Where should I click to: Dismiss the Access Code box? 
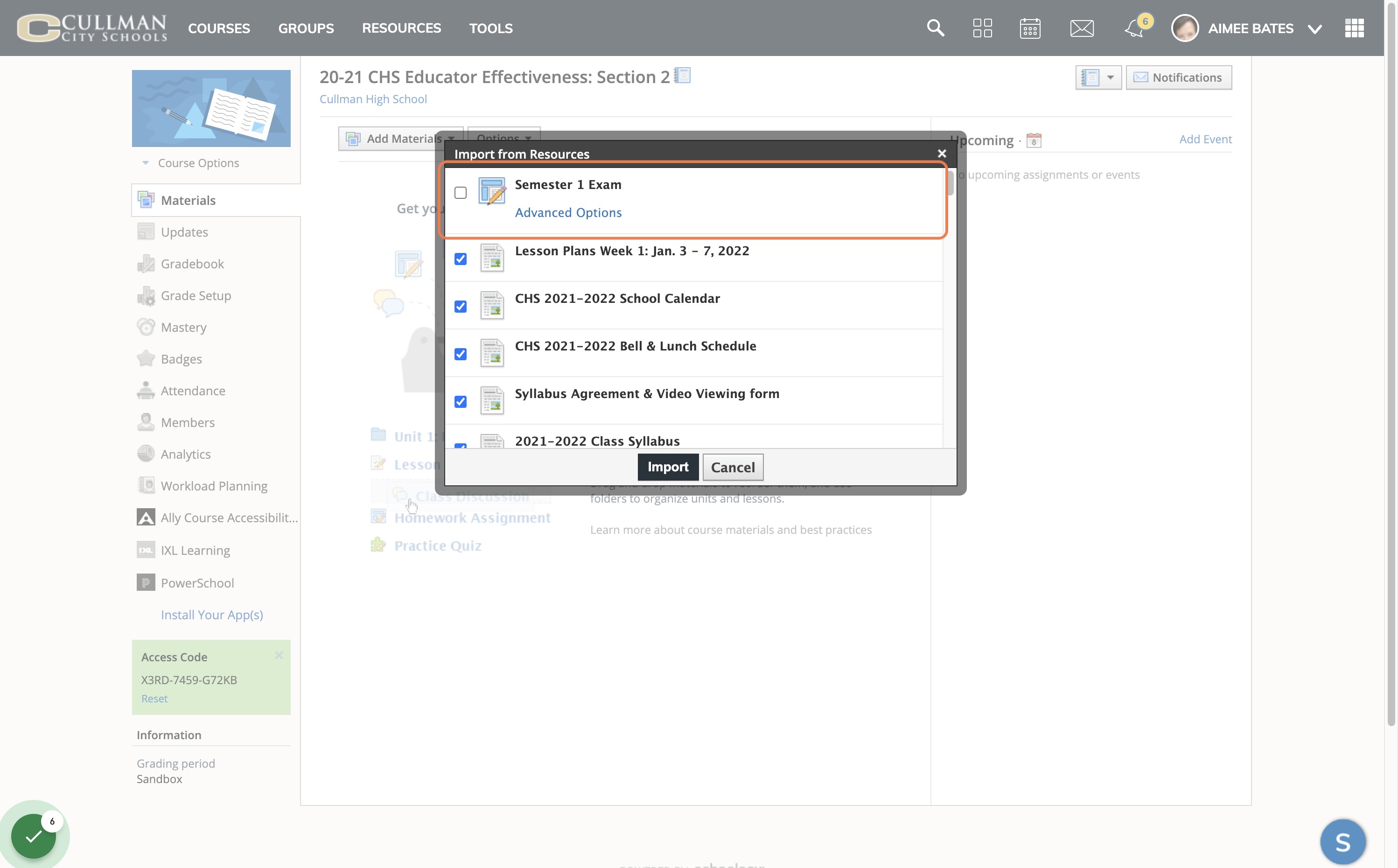[x=279, y=655]
